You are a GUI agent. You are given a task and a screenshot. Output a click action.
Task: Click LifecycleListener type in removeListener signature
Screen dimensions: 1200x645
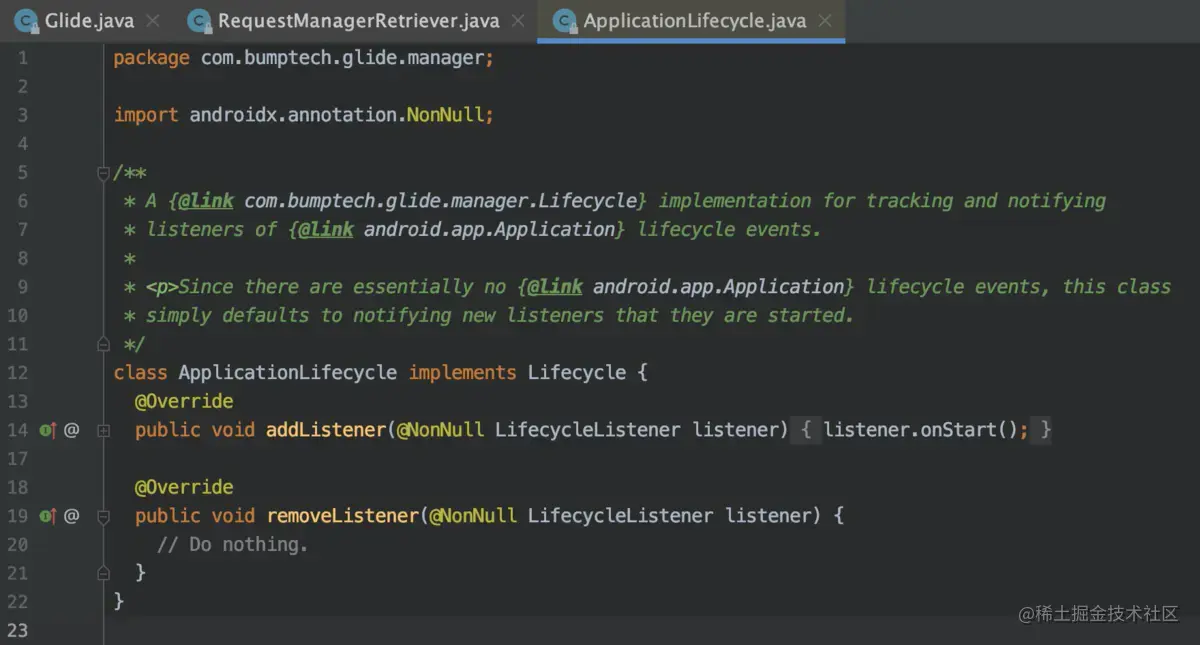point(620,516)
